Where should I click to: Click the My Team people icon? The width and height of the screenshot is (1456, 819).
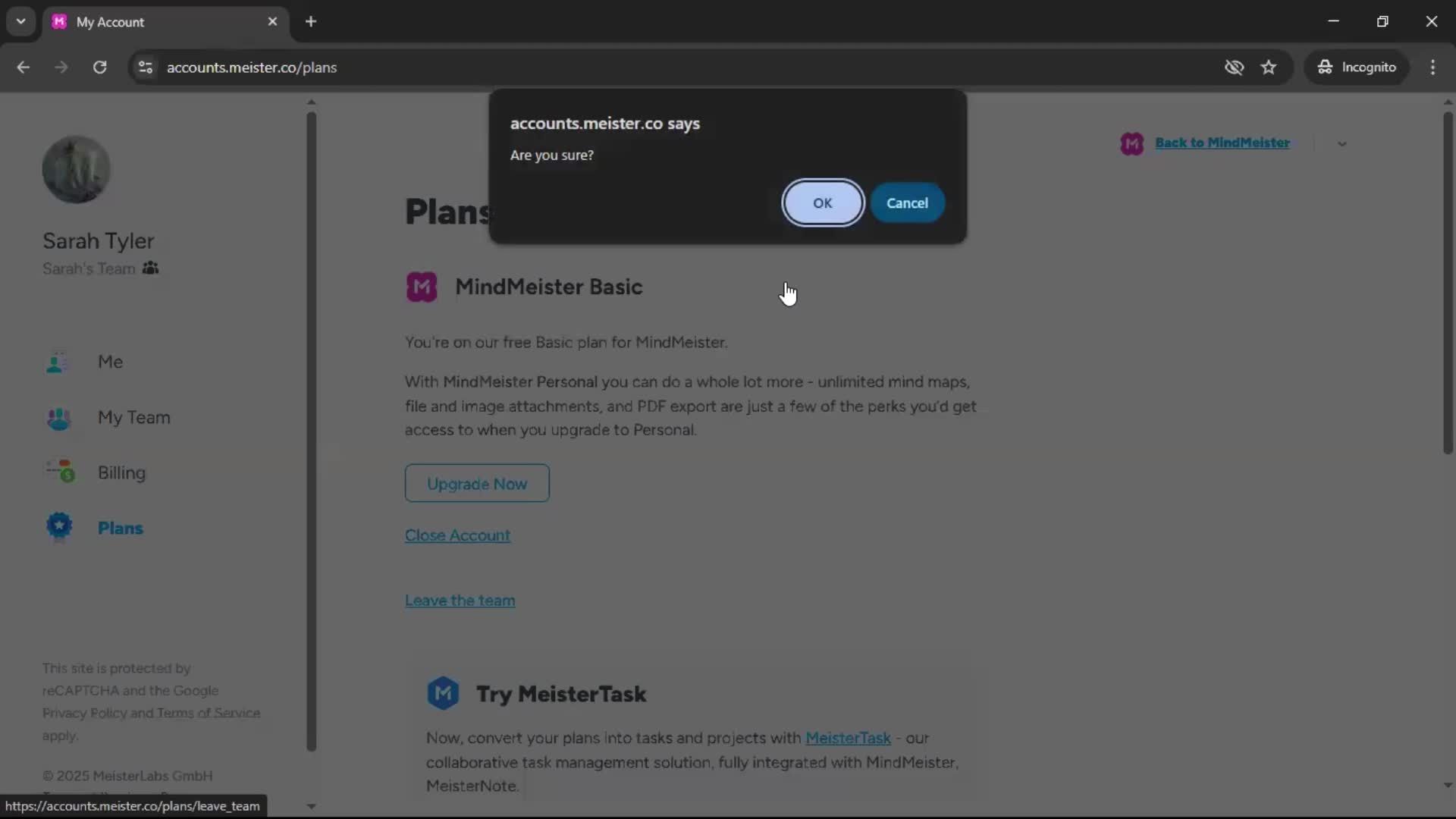point(58,418)
